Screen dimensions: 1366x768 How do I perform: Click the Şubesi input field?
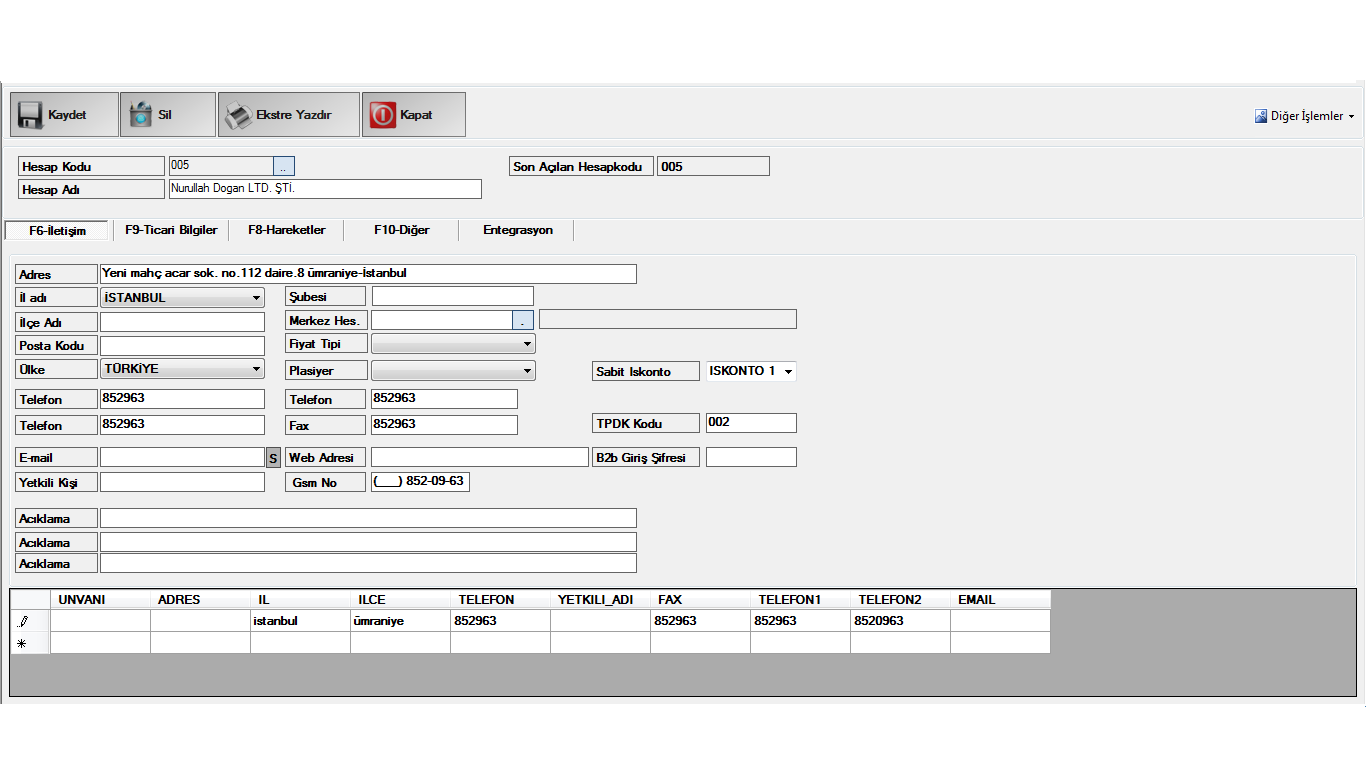453,296
